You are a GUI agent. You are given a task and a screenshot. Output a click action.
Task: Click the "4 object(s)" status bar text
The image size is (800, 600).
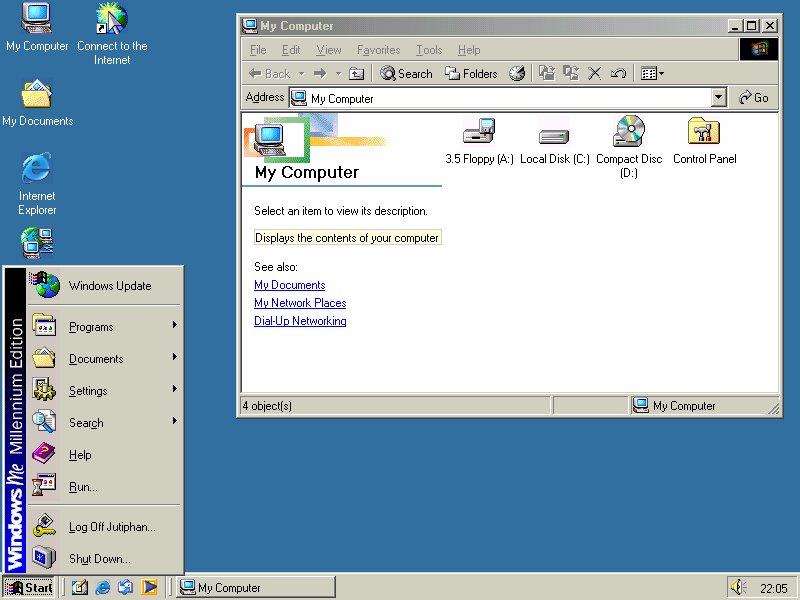tap(267, 406)
